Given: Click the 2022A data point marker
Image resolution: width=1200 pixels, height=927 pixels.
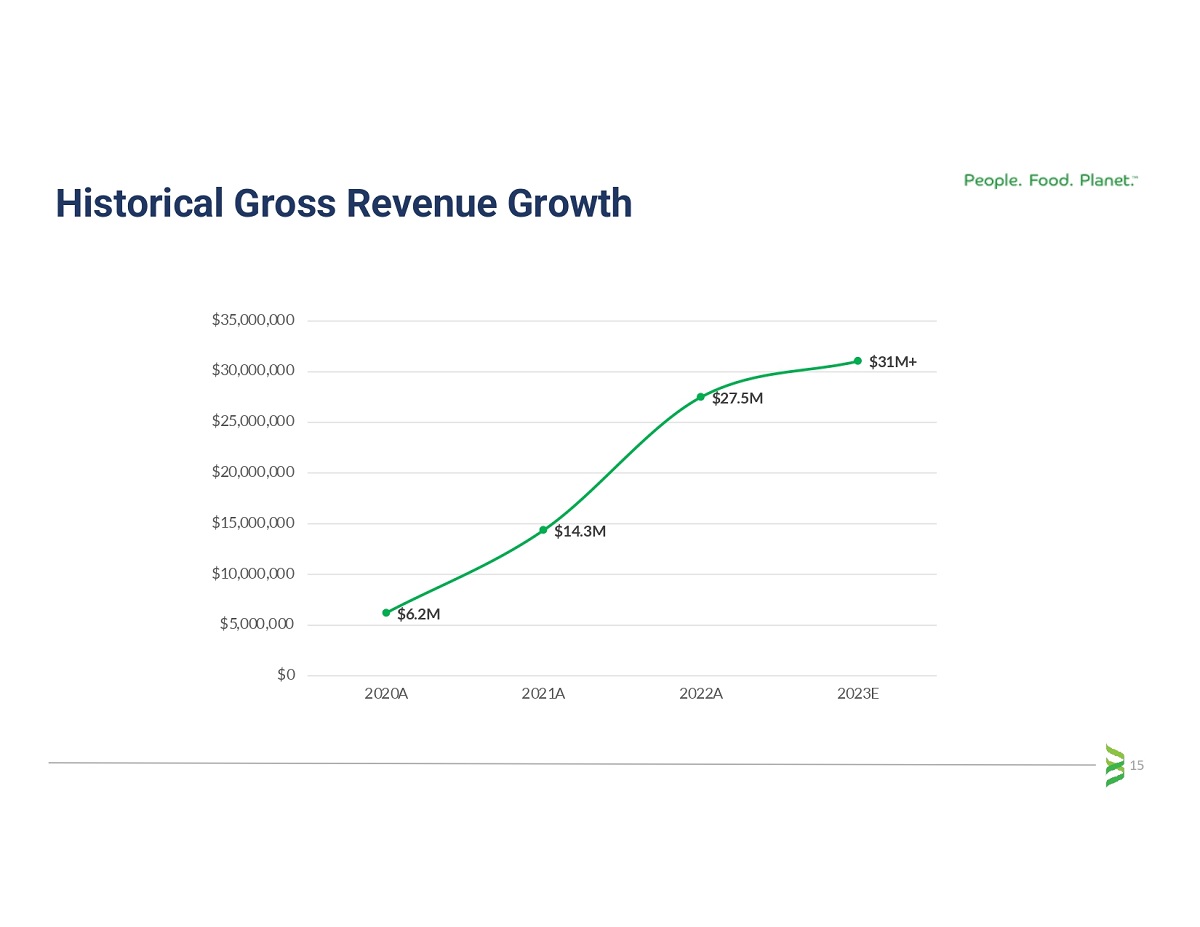Looking at the screenshot, I should (x=700, y=397).
